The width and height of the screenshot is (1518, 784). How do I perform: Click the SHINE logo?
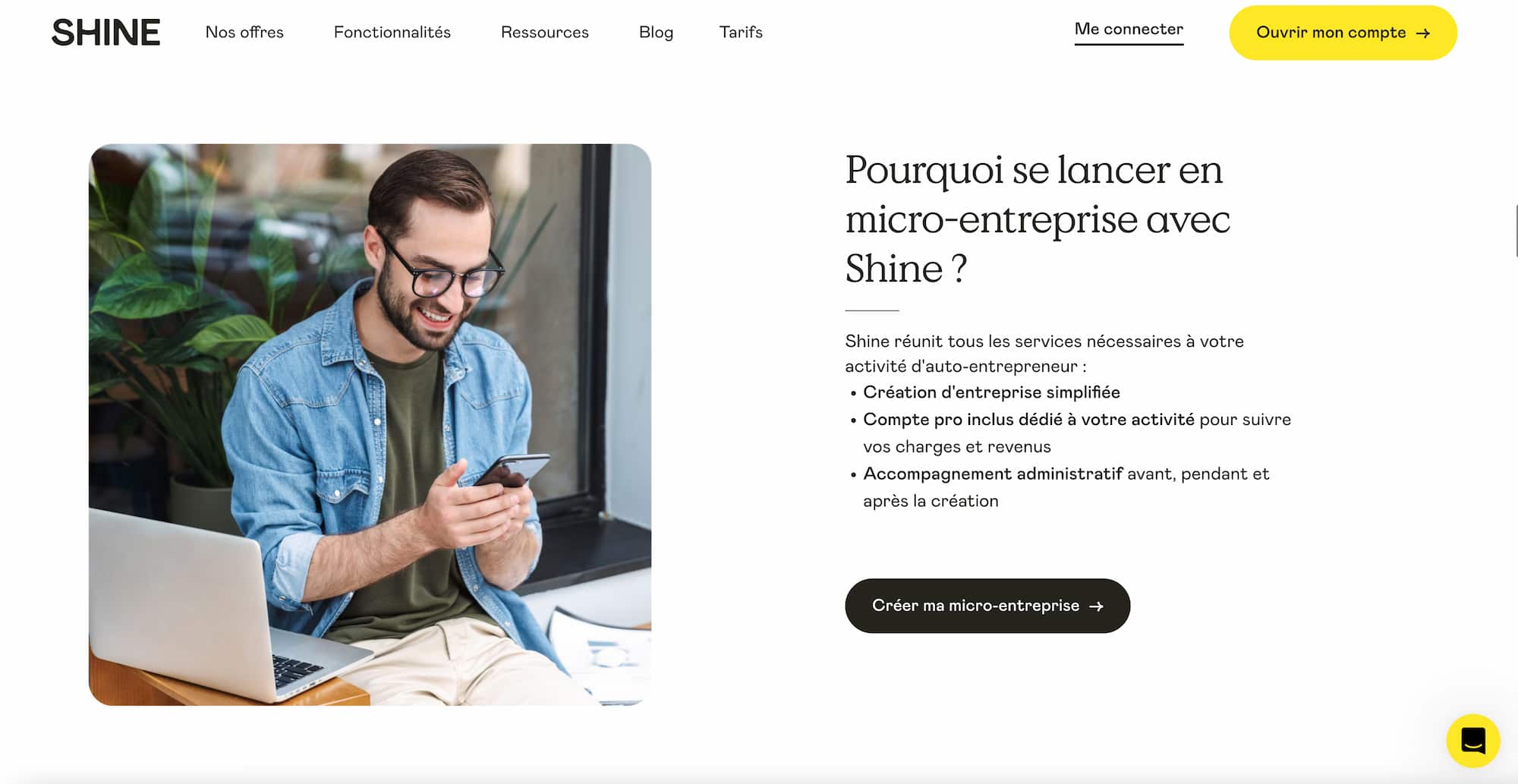click(x=106, y=33)
